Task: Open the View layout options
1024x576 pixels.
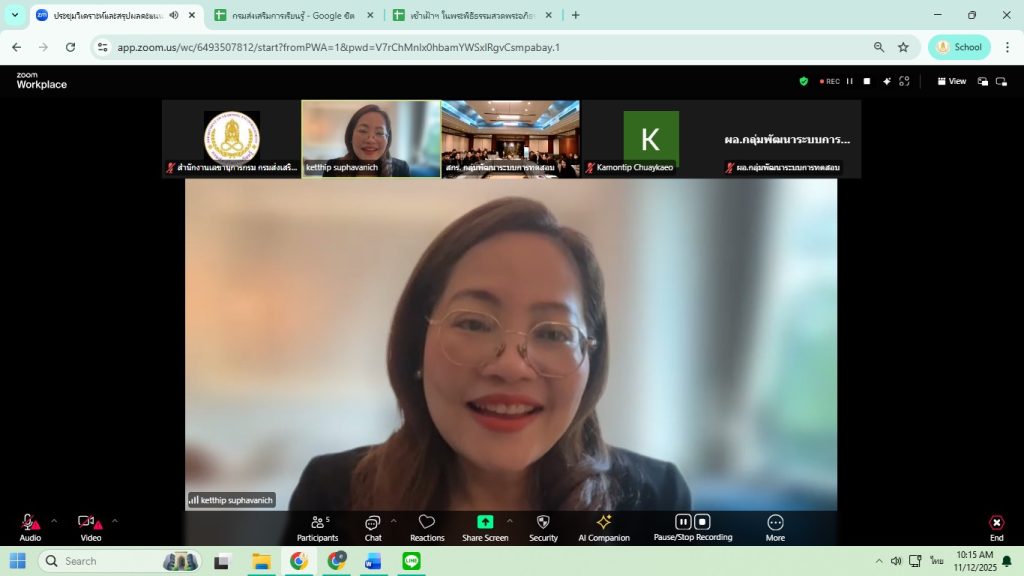Action: click(951, 81)
